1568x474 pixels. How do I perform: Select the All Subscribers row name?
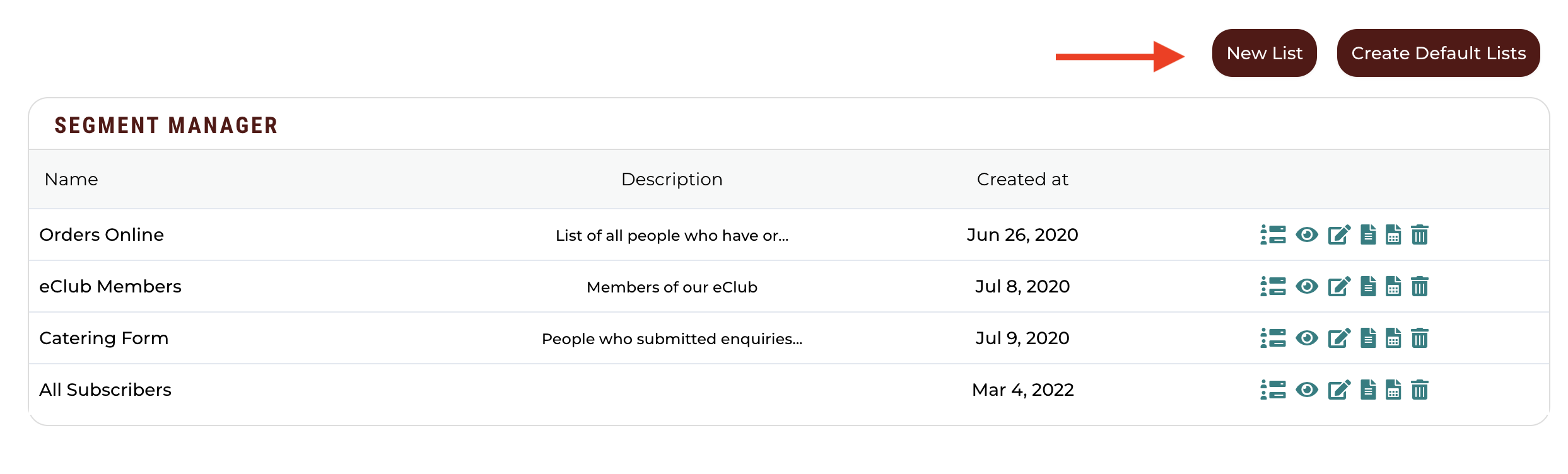pos(105,390)
